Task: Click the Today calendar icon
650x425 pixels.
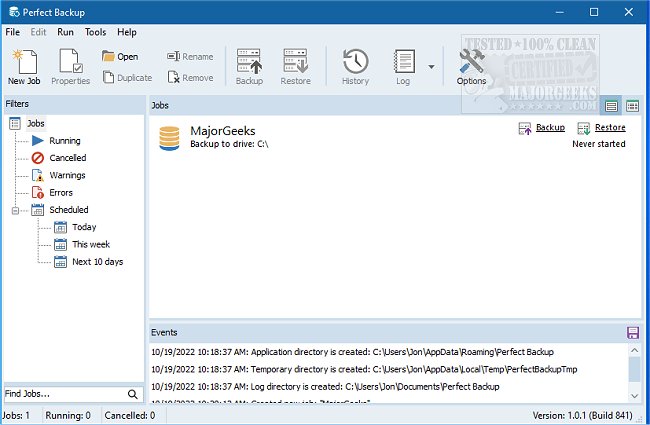Action: [61, 227]
